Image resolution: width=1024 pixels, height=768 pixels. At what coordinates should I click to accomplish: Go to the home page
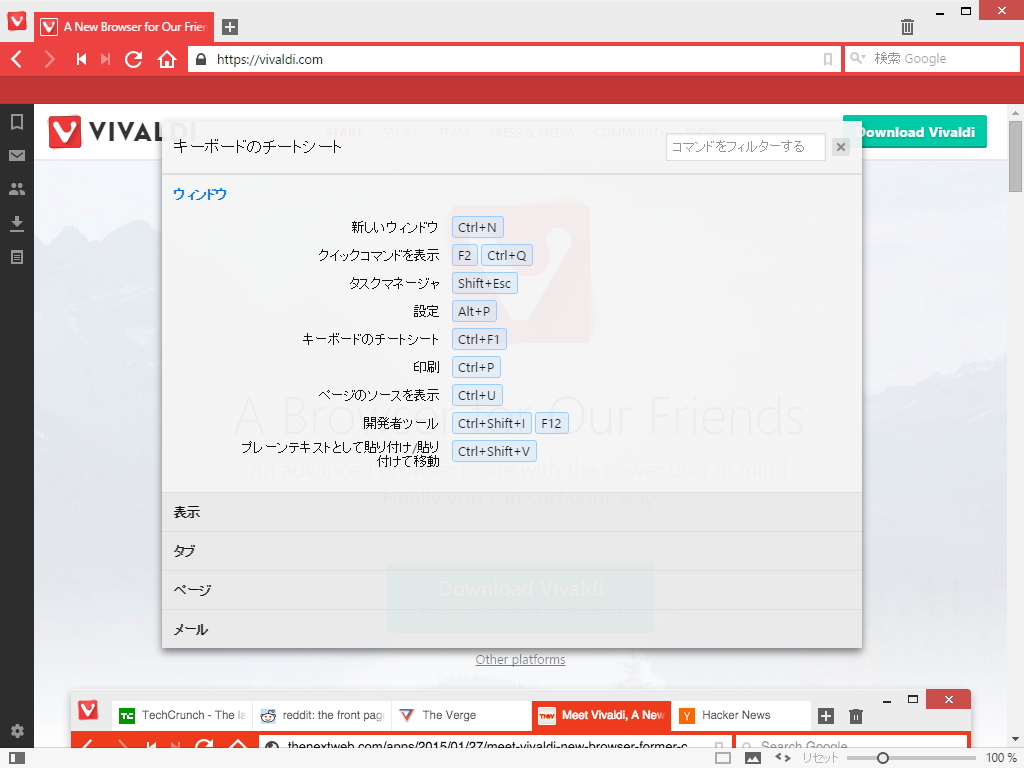[167, 59]
